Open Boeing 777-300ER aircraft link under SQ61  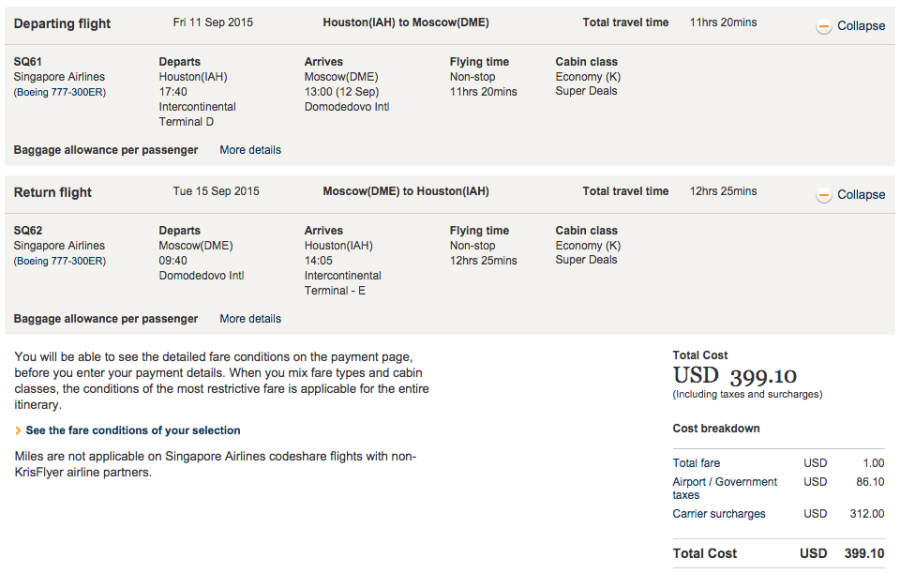(x=60, y=92)
